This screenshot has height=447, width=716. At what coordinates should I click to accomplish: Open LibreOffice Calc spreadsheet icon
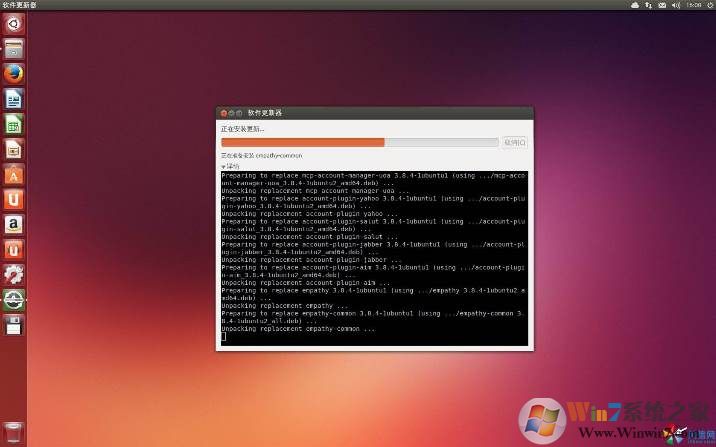14,124
